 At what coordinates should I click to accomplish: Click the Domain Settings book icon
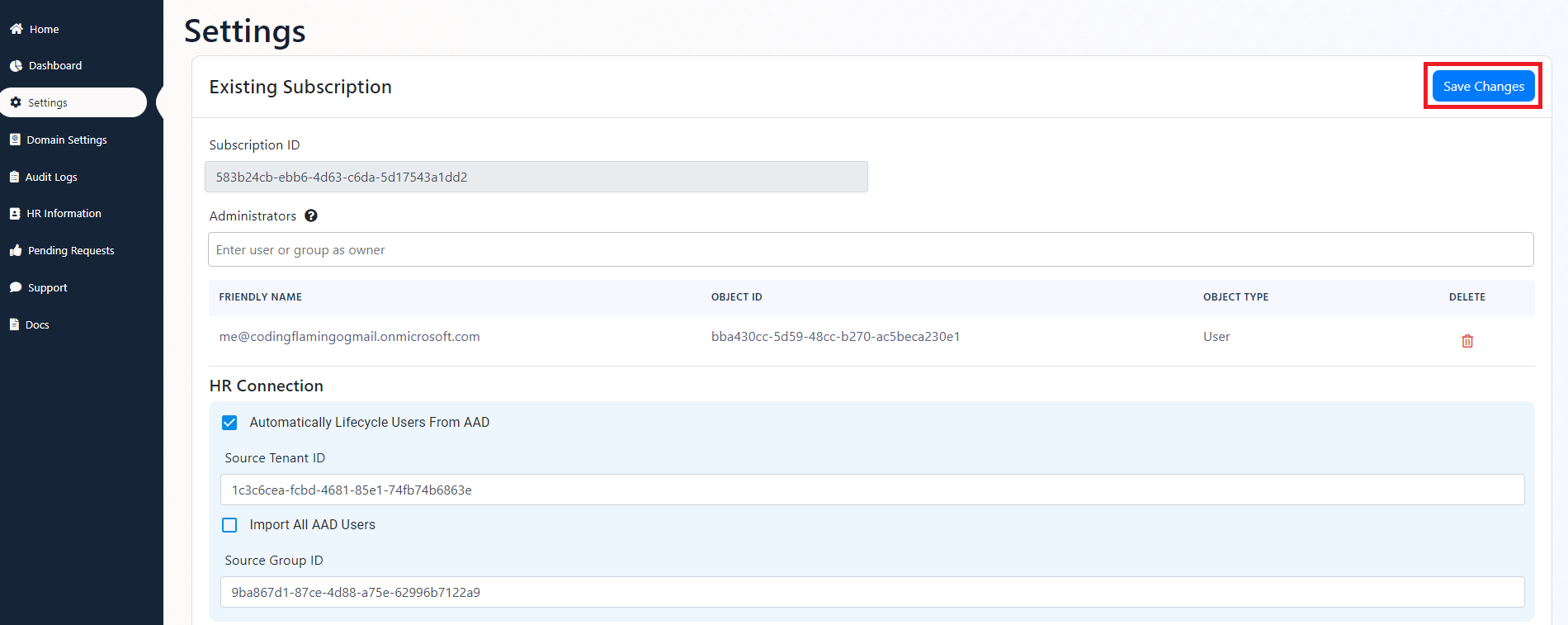click(x=15, y=140)
